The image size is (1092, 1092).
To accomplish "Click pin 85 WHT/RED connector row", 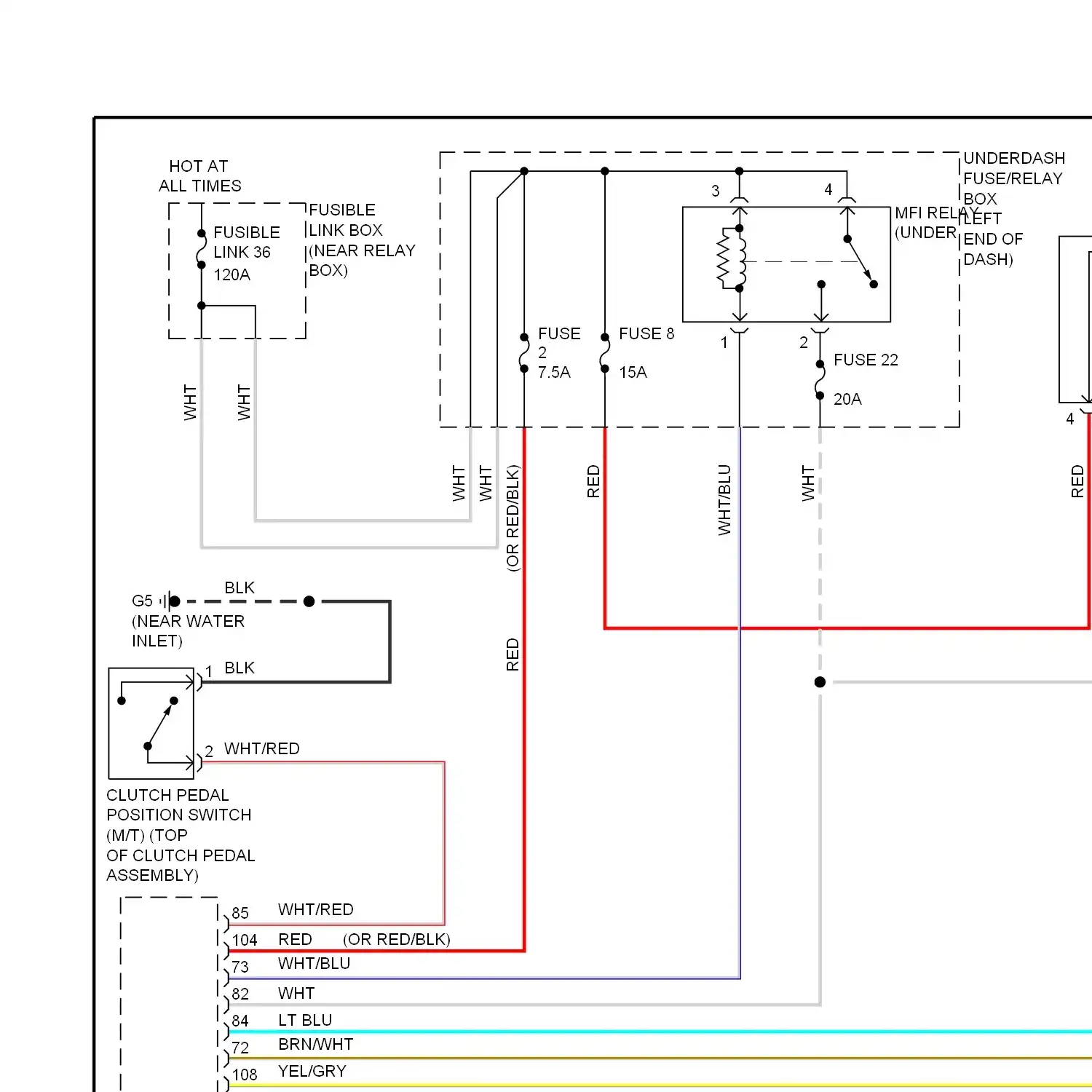I will [x=293, y=911].
